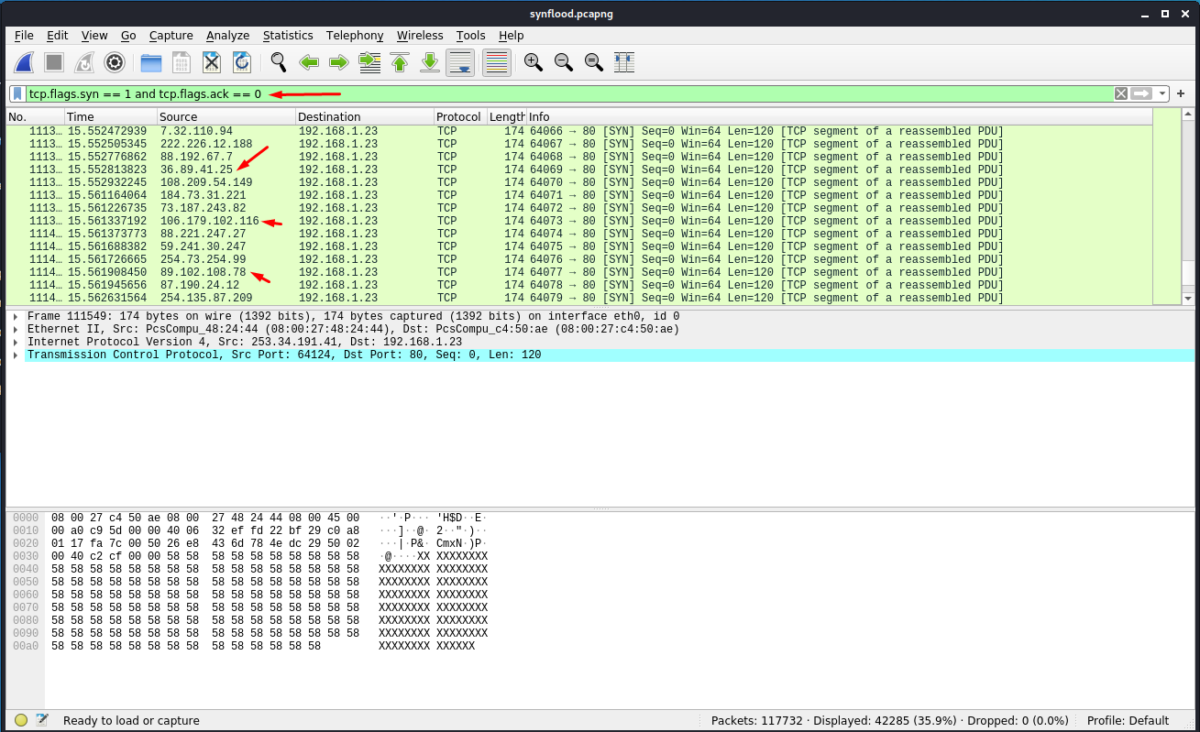Expand the Ethernet II detail row
This screenshot has height=732, width=1200.
(15, 329)
